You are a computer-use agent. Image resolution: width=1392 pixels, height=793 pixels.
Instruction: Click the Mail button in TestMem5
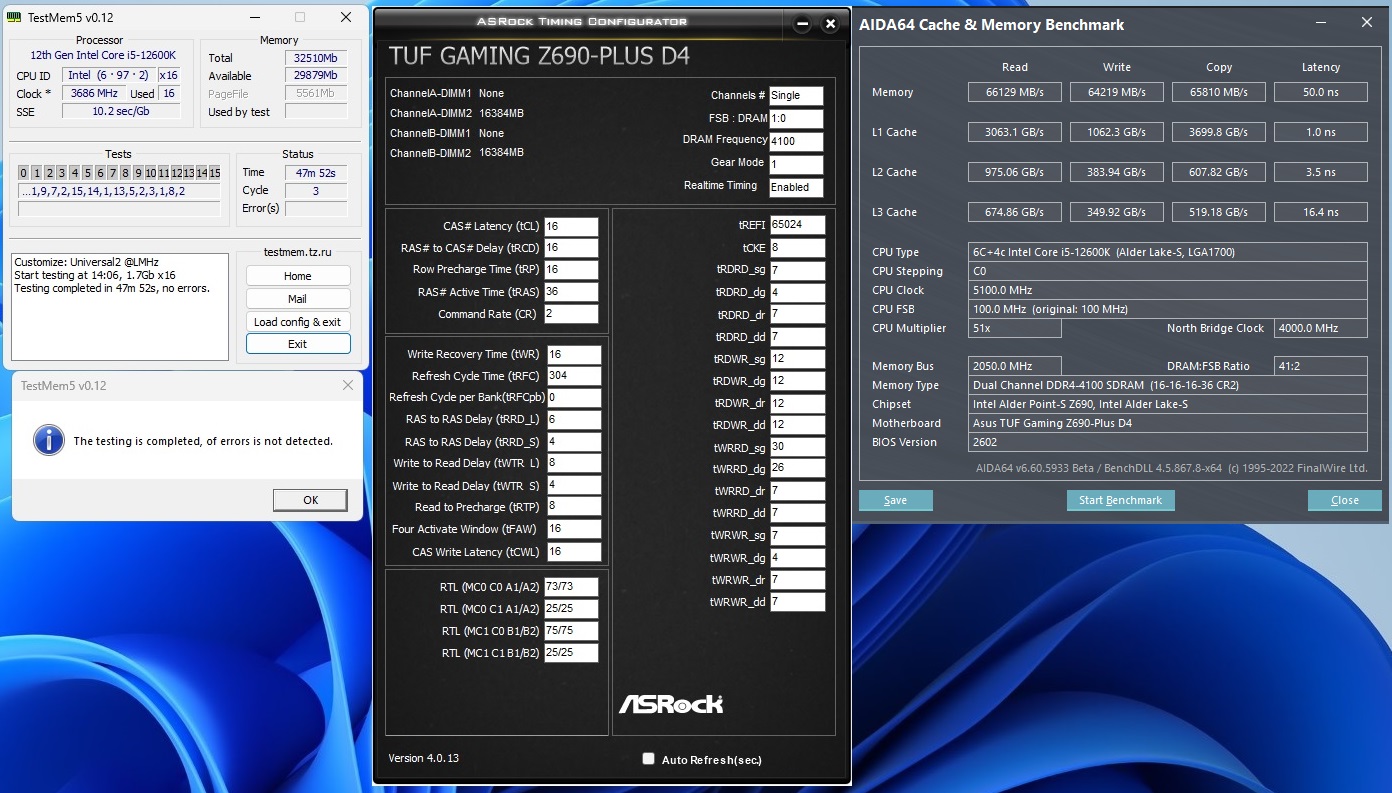[298, 299]
